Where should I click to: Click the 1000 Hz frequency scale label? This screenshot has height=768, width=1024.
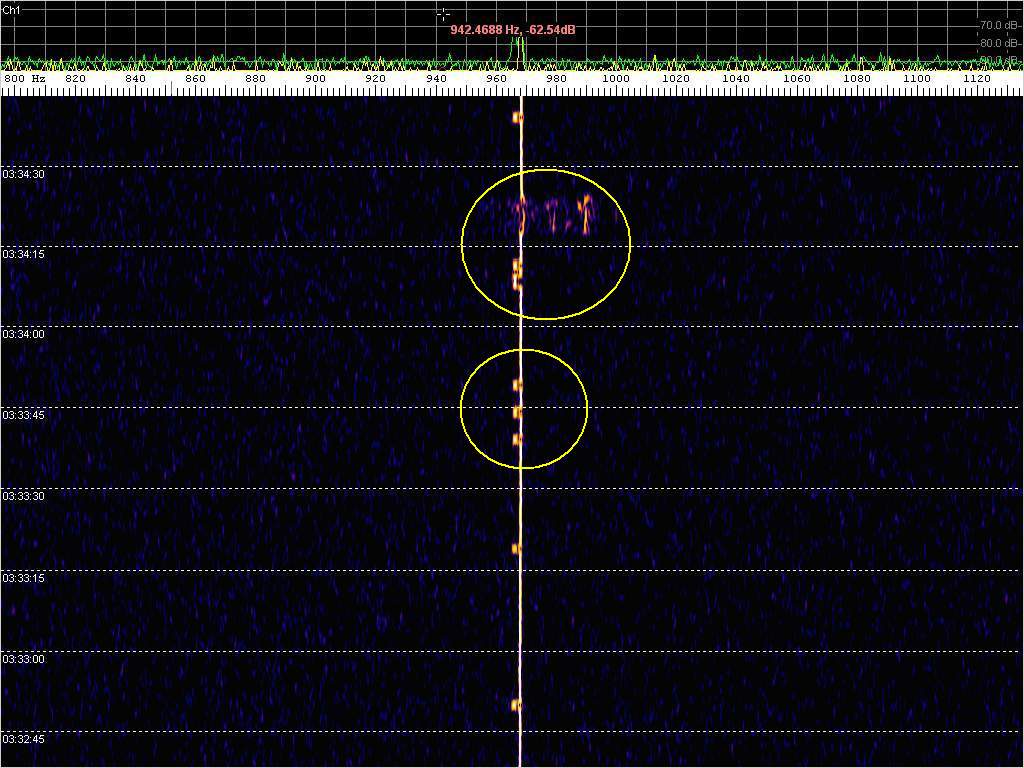coord(616,79)
